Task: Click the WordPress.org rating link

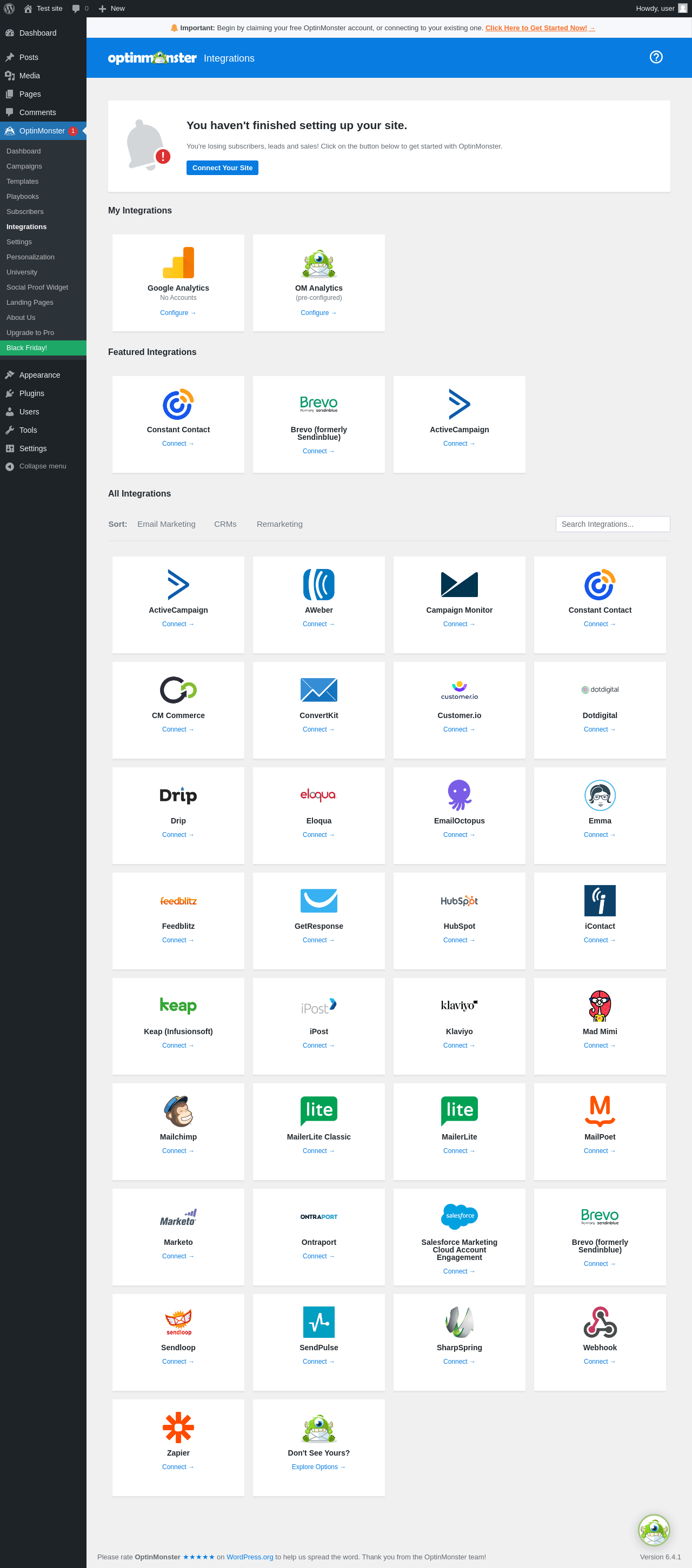Action: tap(250, 1557)
